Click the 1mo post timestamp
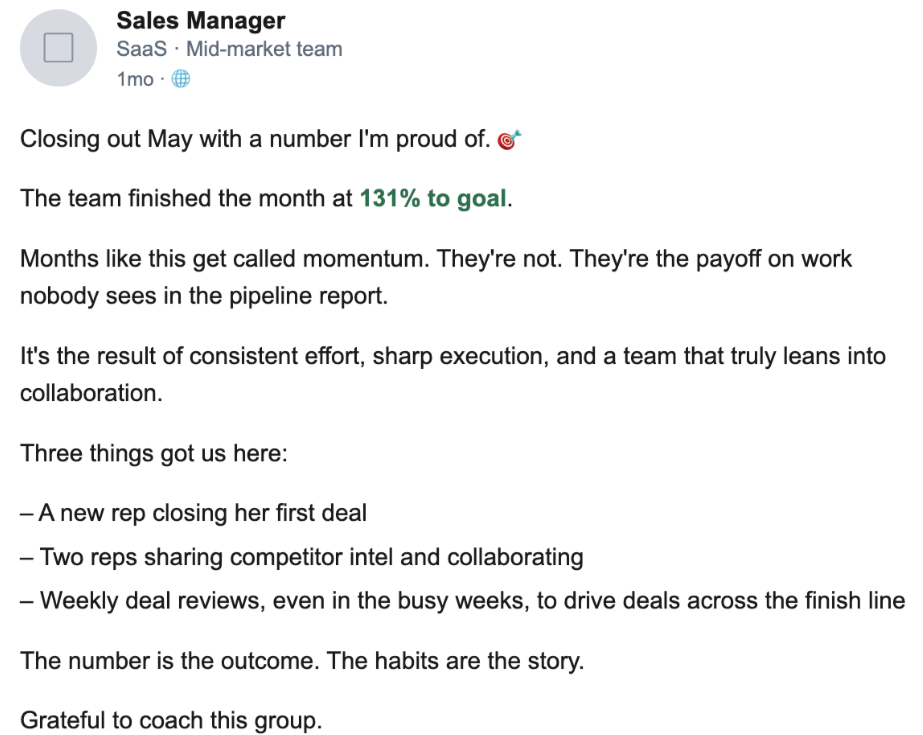Image resolution: width=923 pixels, height=735 pixels. (x=135, y=79)
